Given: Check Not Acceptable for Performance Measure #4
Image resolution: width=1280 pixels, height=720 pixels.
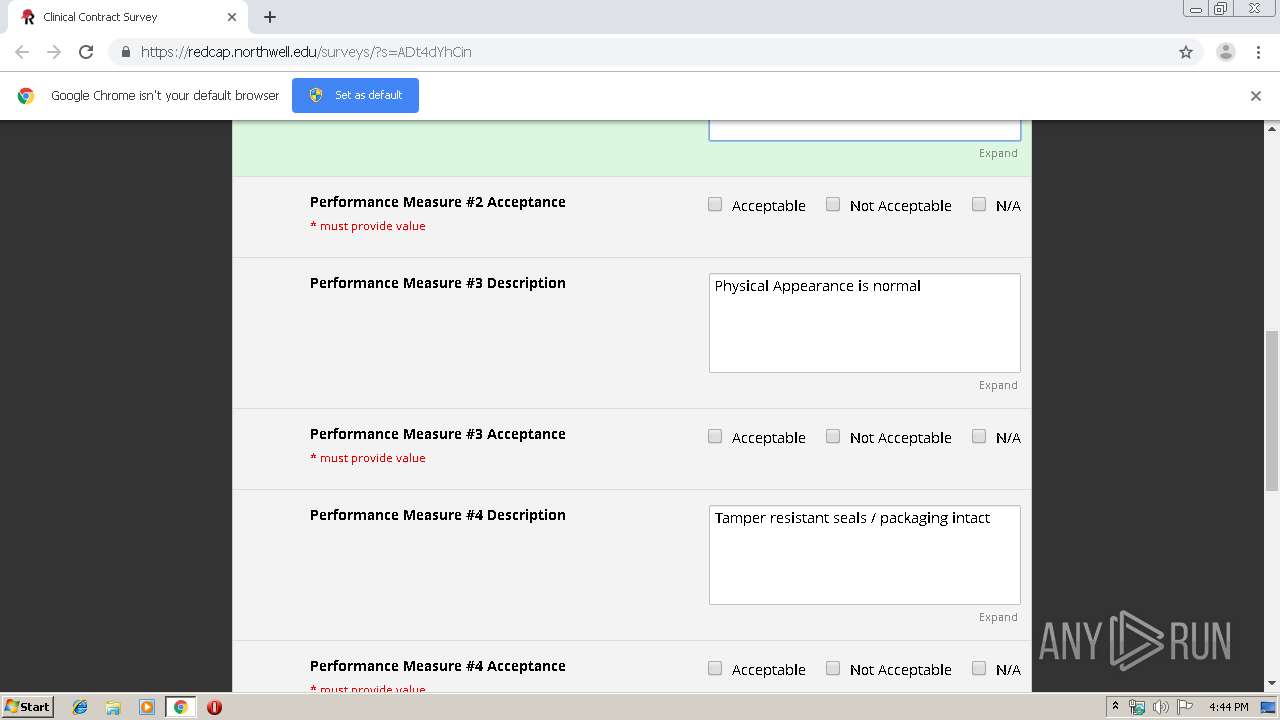Looking at the screenshot, I should [x=833, y=668].
